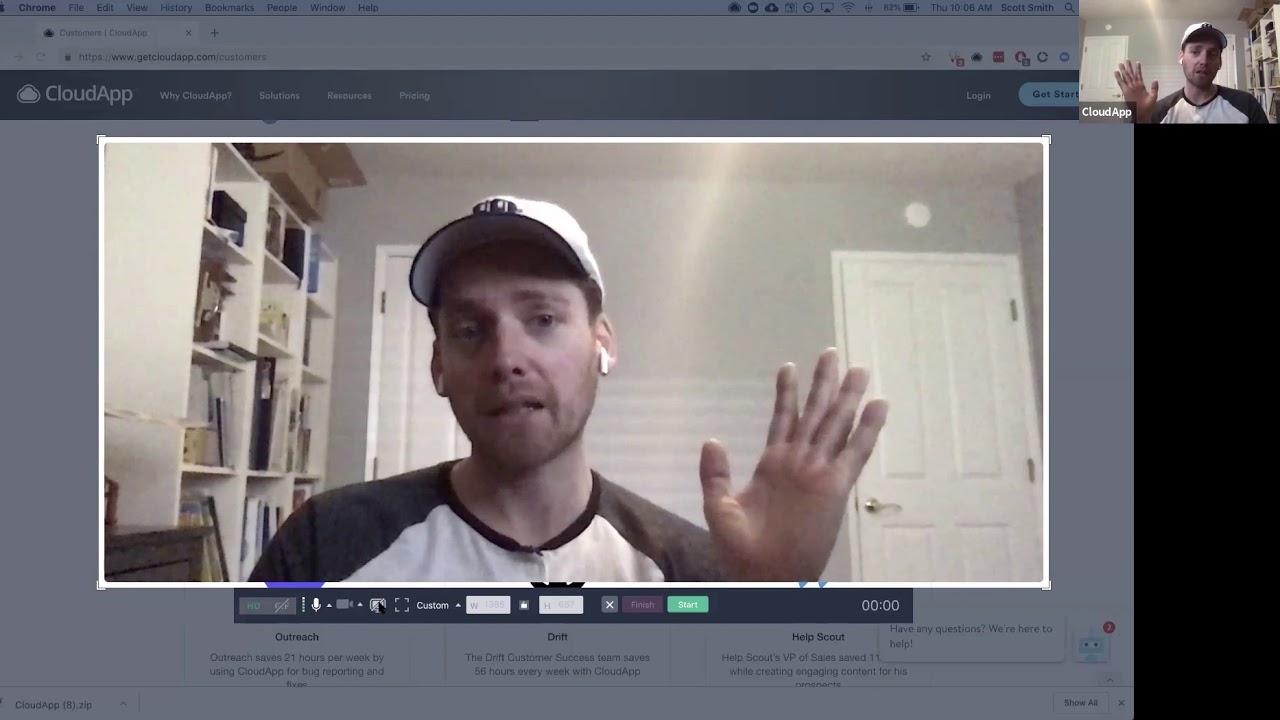
Task: Open the chat bot icon with notification badge
Action: 1093,645
